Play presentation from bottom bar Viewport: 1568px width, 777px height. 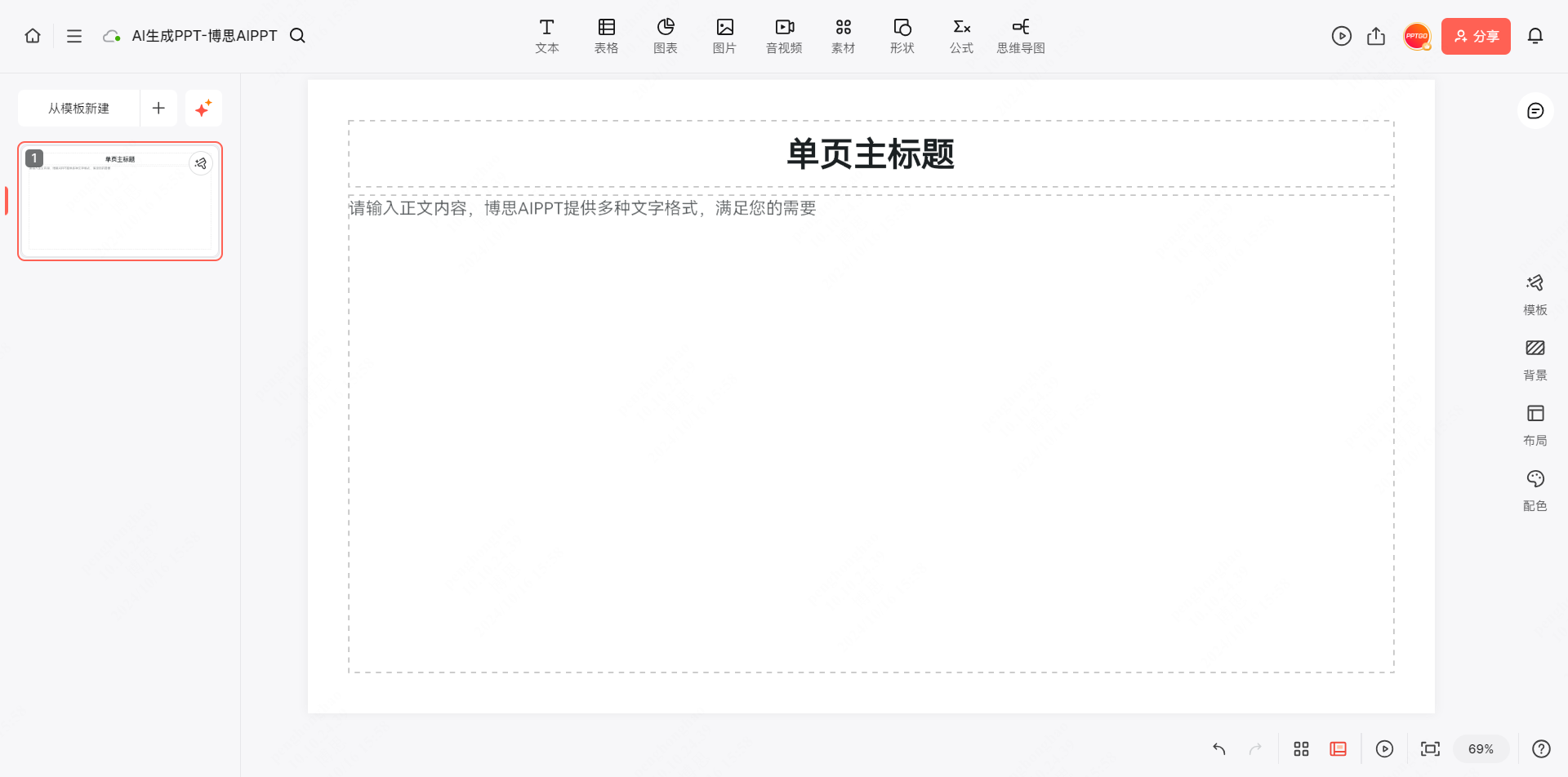(x=1384, y=749)
